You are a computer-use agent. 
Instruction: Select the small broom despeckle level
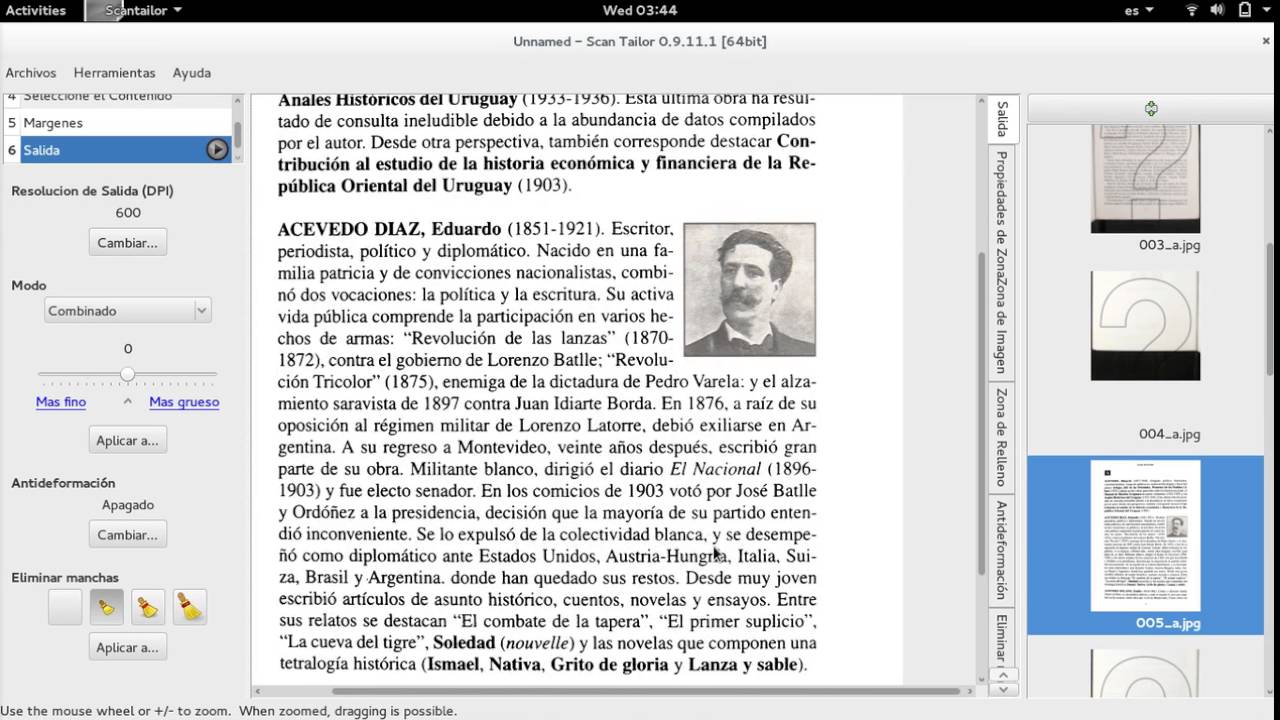tap(107, 607)
